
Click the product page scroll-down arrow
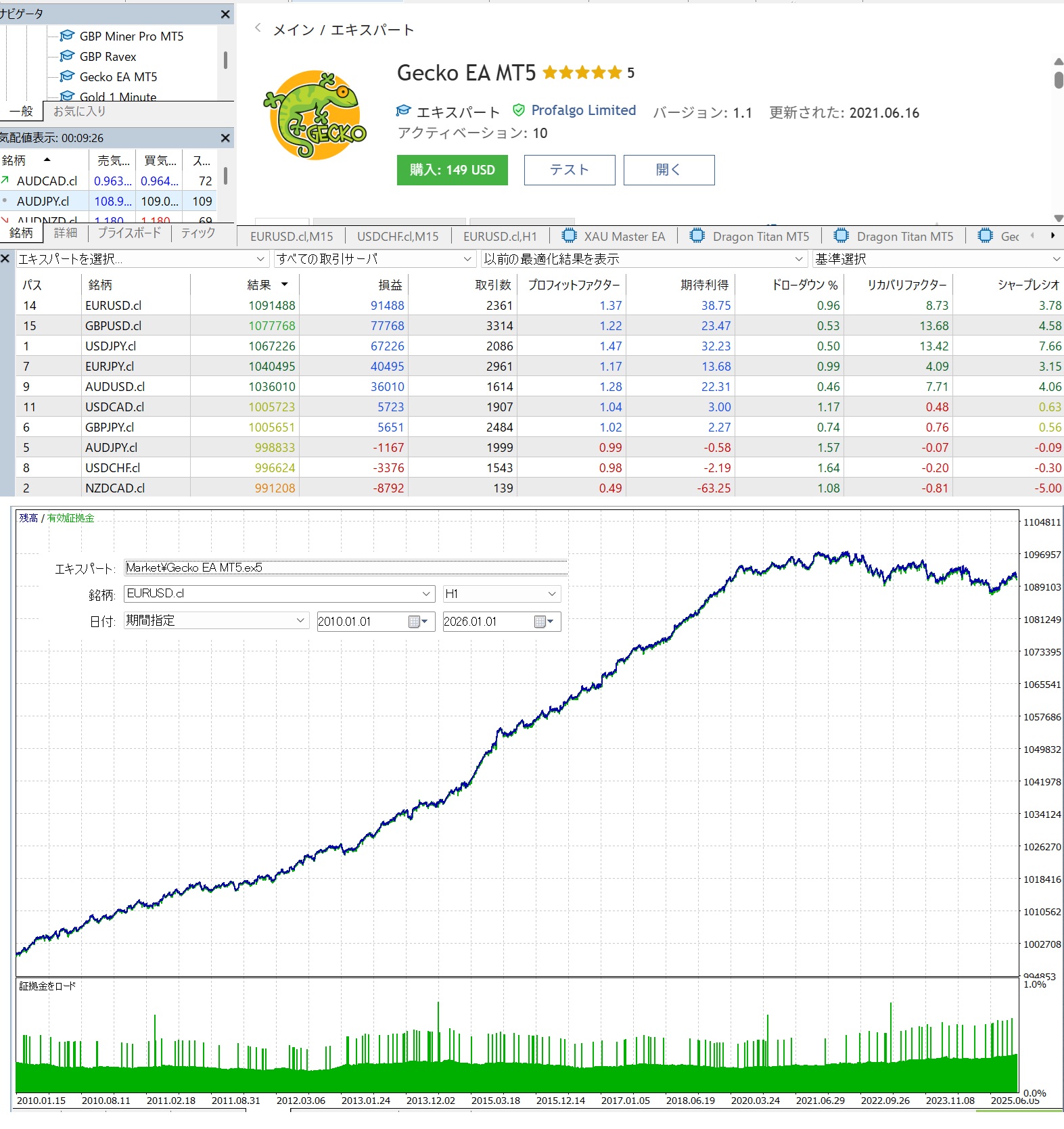(x=1059, y=218)
